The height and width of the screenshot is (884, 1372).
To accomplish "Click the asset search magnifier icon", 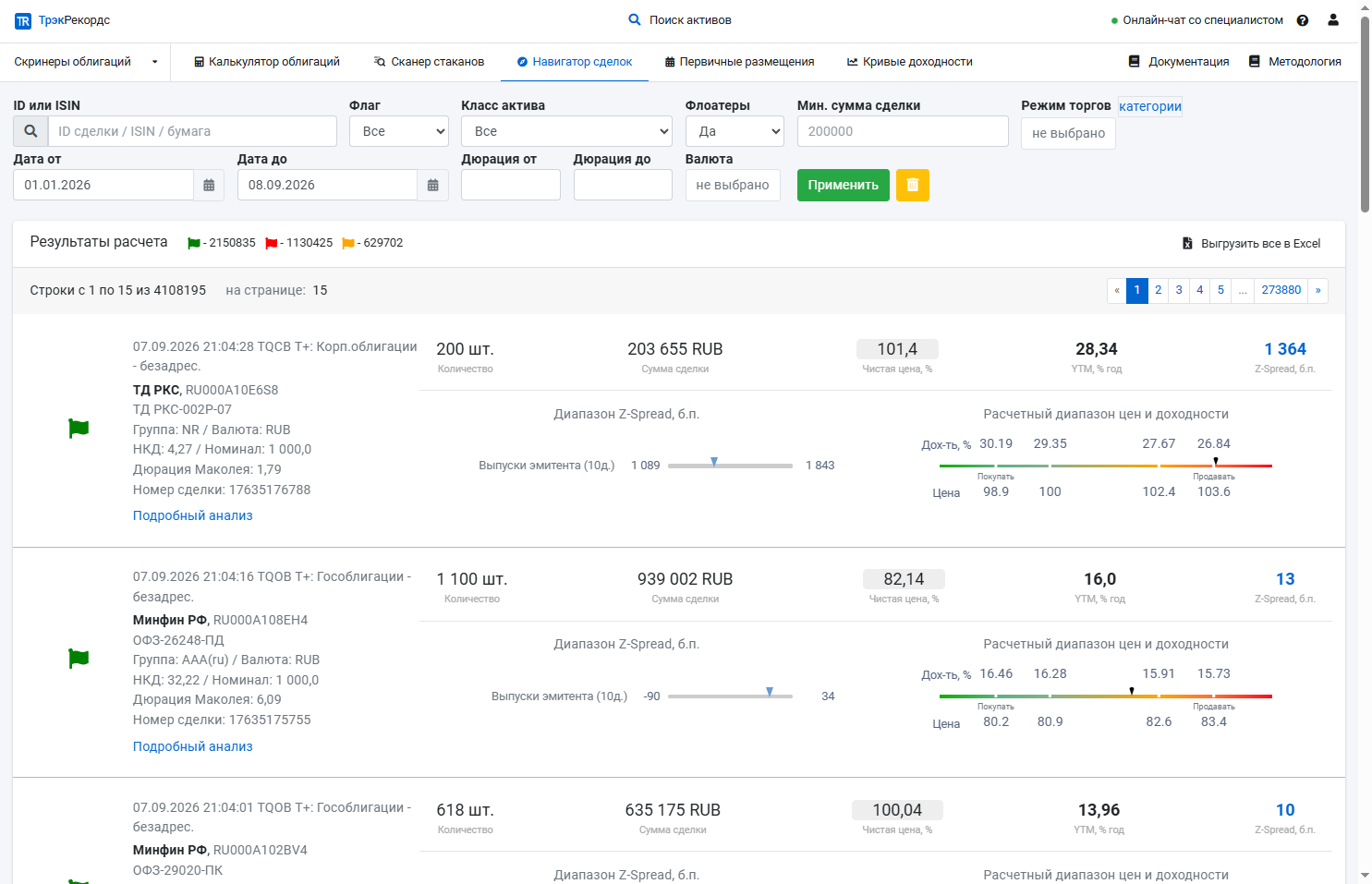I will point(635,19).
